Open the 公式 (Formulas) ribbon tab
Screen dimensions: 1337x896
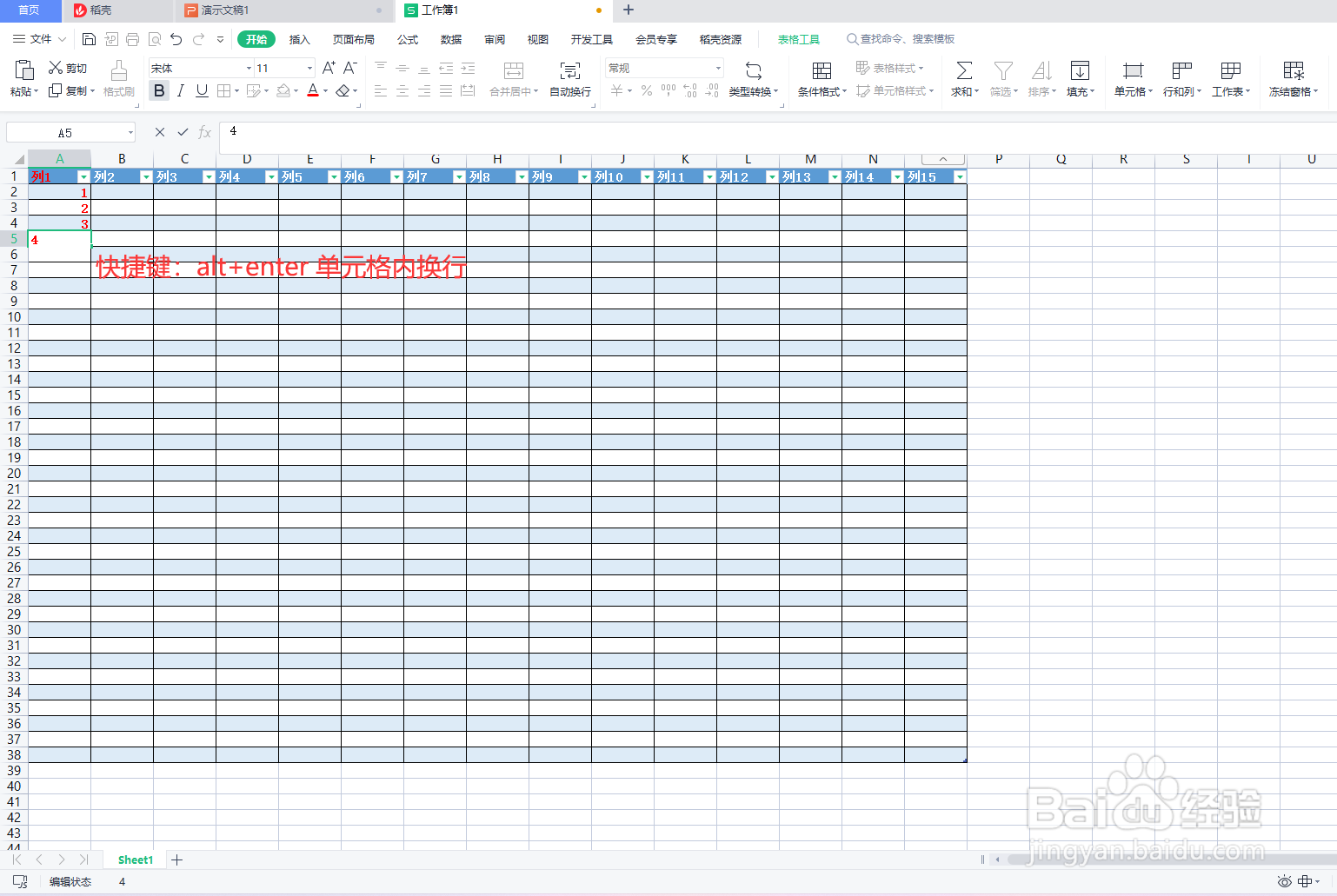pyautogui.click(x=408, y=39)
